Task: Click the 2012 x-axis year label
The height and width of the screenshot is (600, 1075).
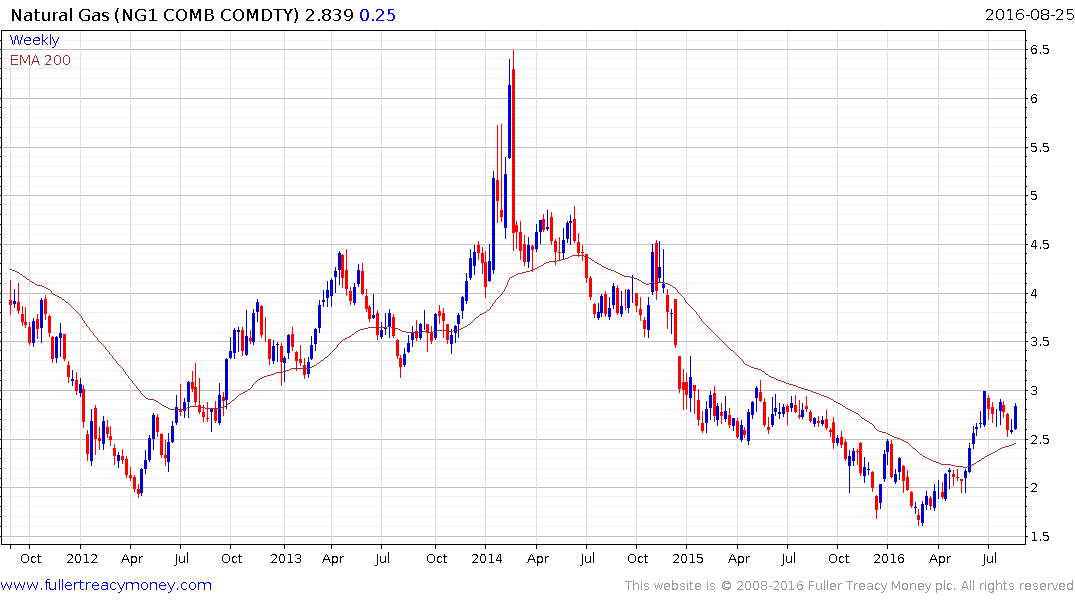Action: point(82,558)
